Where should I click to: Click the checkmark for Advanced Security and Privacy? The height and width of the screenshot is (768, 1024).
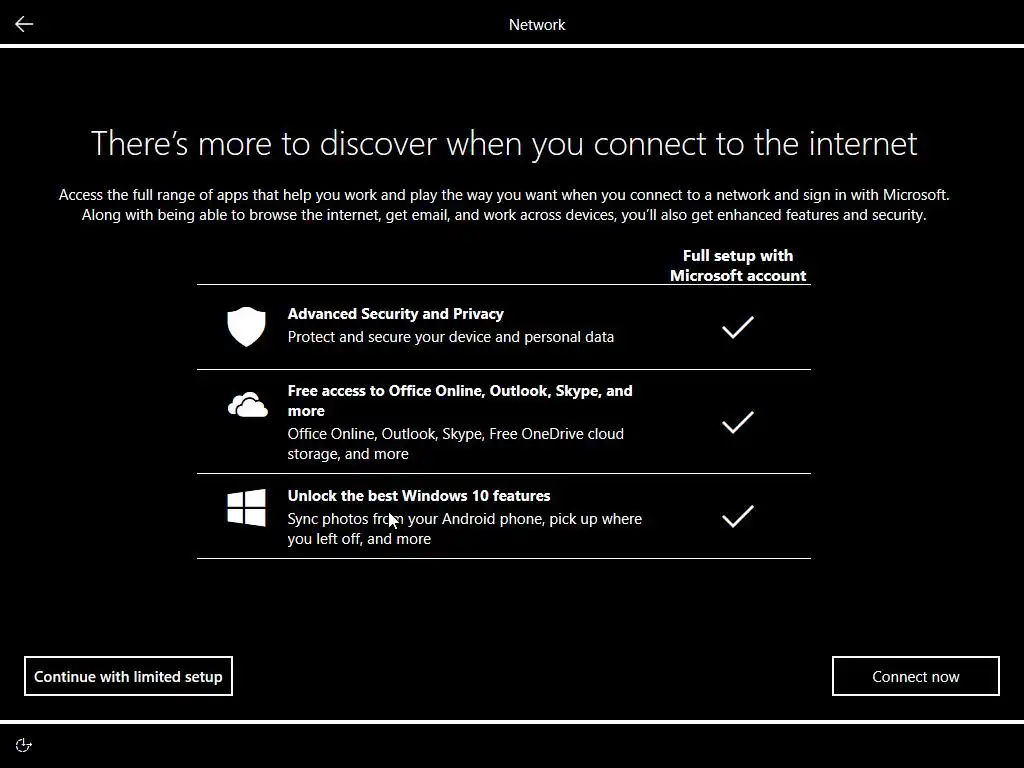point(738,327)
